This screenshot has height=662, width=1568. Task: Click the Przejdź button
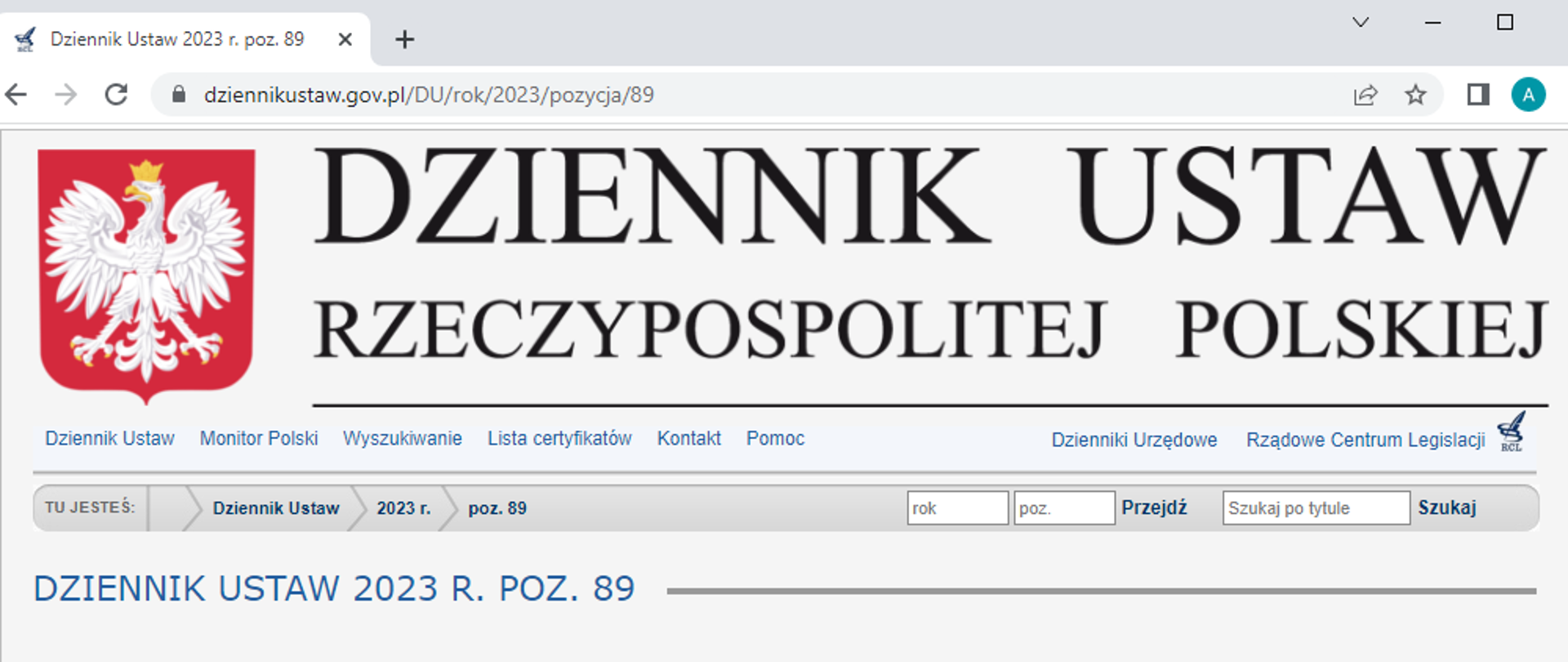(1154, 508)
